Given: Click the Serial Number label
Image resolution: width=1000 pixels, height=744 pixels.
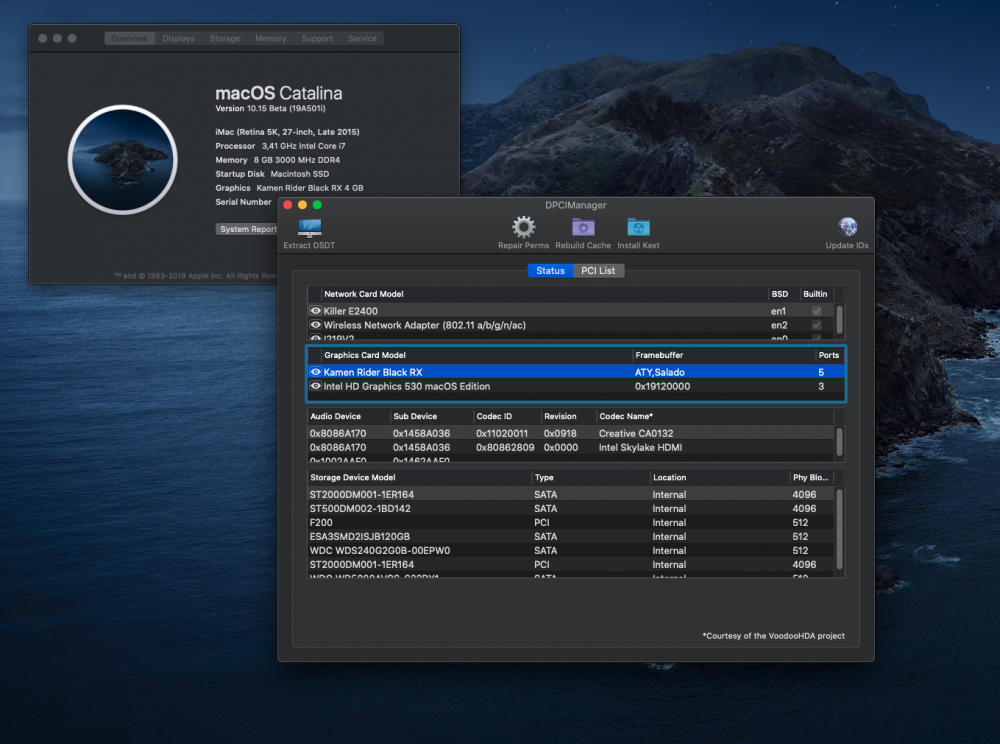Looking at the screenshot, I should (x=243, y=202).
